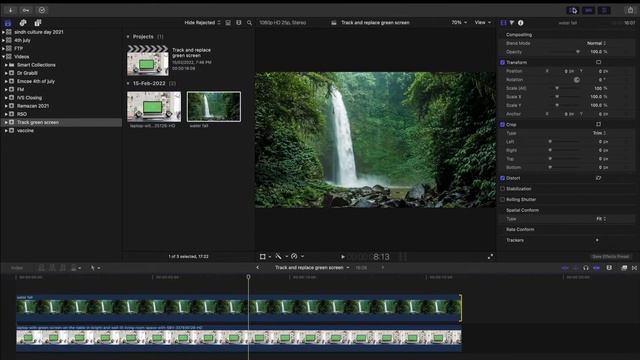Collapse the Videos library

coord(3,57)
